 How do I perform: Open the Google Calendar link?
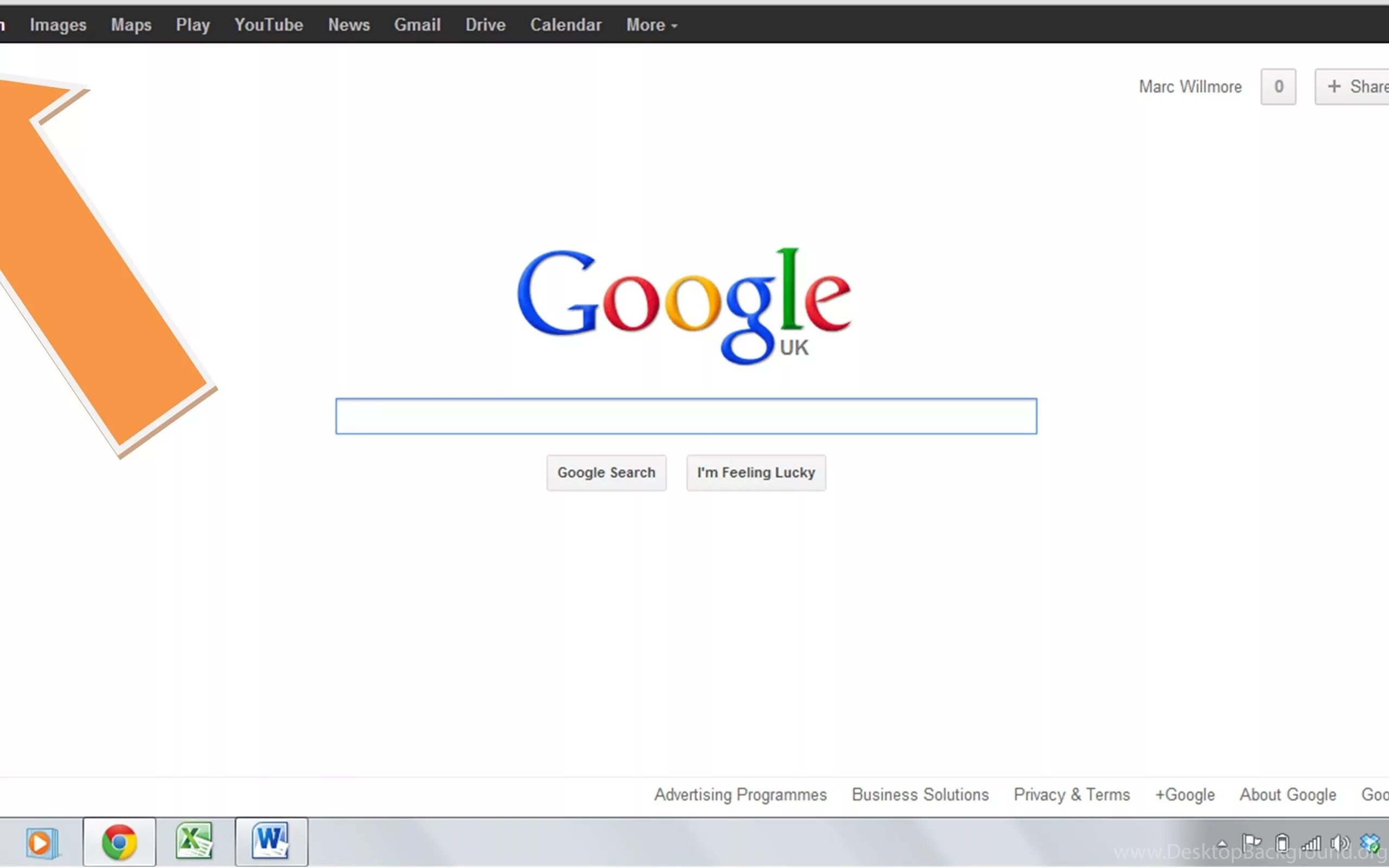[x=567, y=24]
